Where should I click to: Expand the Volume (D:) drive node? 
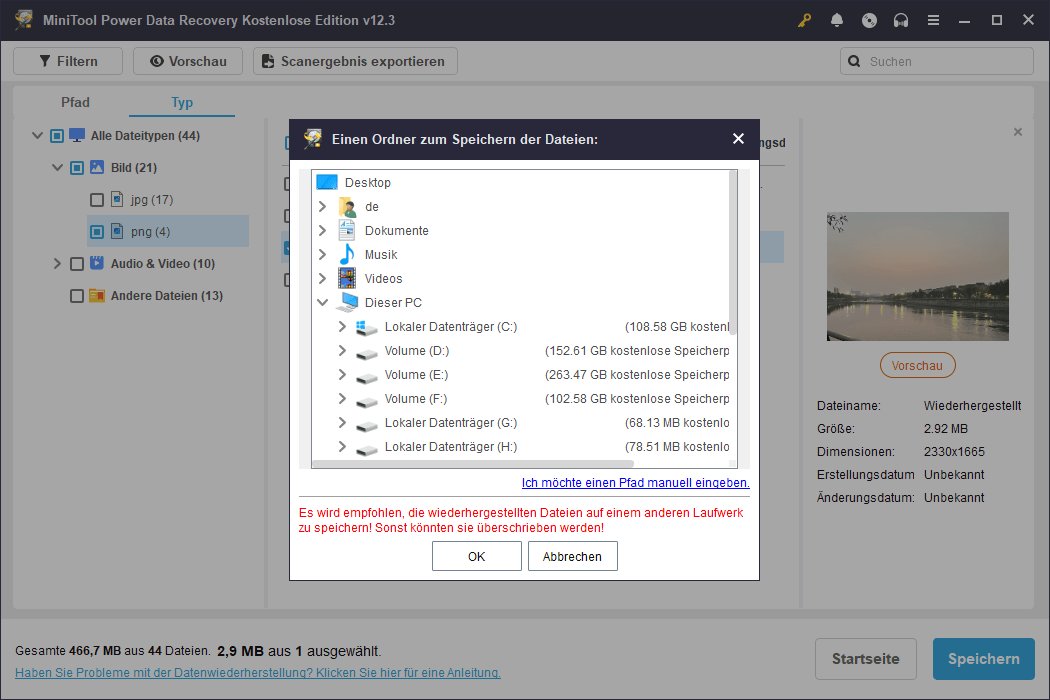pyautogui.click(x=342, y=350)
